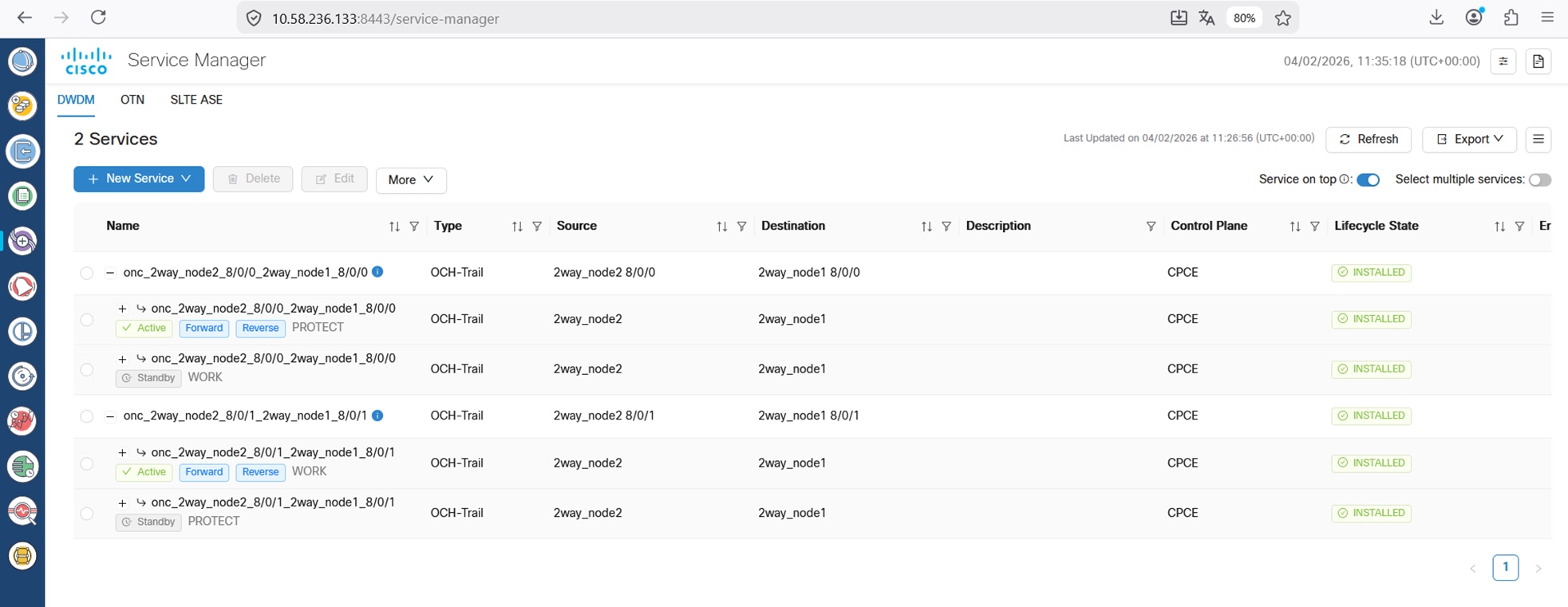Filter the Name column
Screen dimensions: 1568x607
click(414, 227)
